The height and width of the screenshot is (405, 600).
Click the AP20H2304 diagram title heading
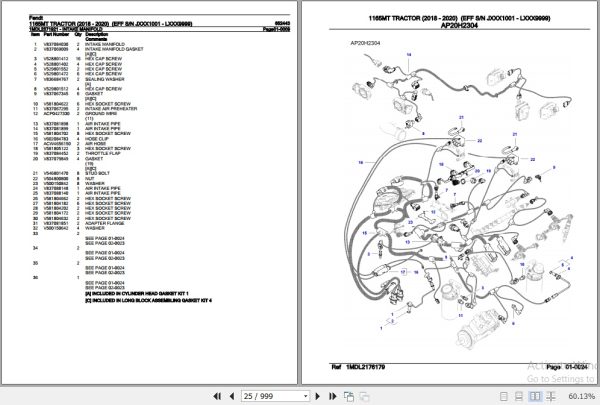point(459,25)
